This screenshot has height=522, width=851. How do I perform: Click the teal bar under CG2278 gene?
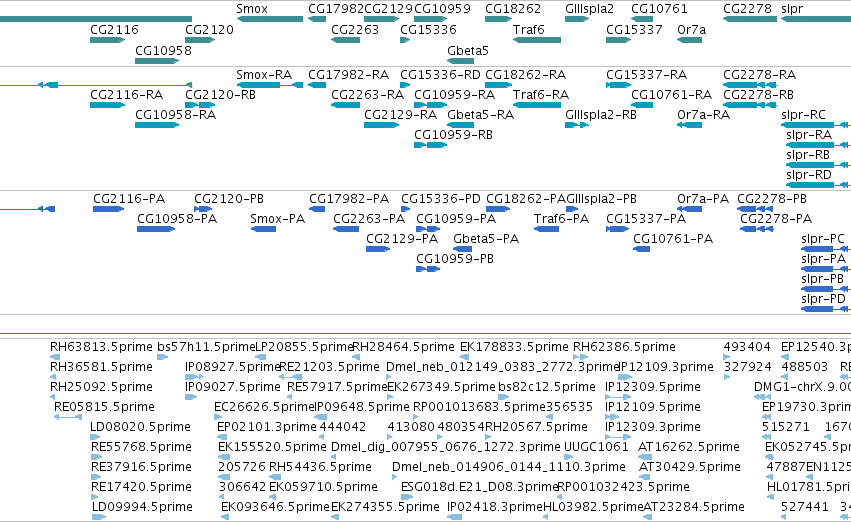pos(750,20)
